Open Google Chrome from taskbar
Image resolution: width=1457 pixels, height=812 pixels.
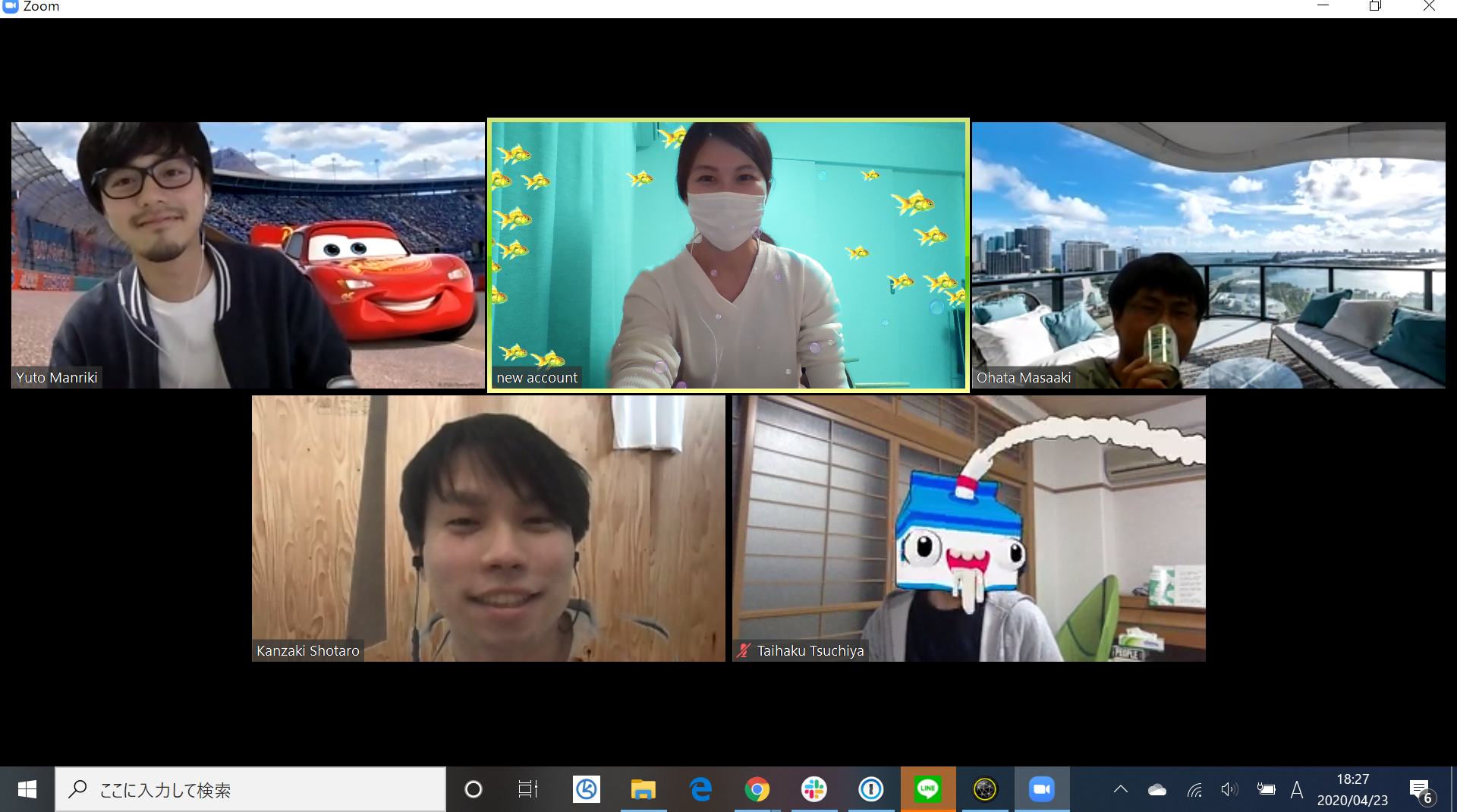click(757, 789)
